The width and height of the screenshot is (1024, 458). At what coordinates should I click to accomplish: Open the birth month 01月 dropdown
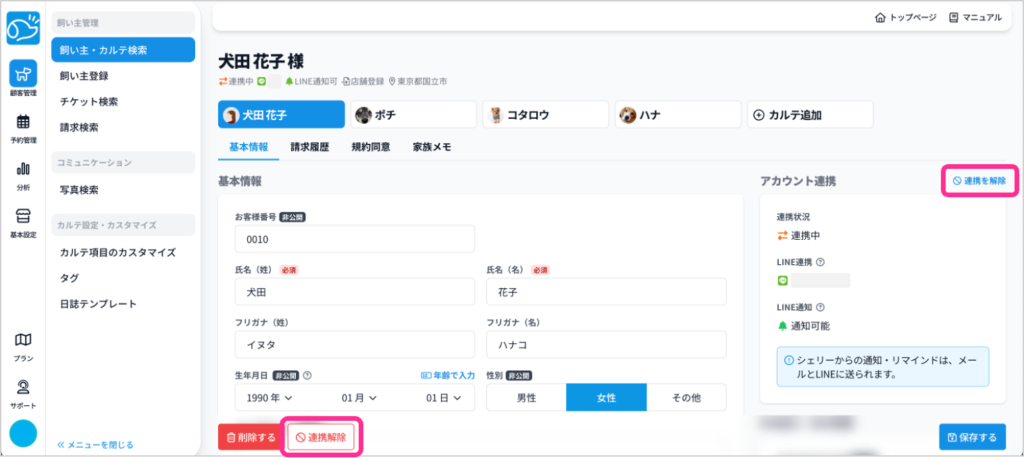coord(359,397)
